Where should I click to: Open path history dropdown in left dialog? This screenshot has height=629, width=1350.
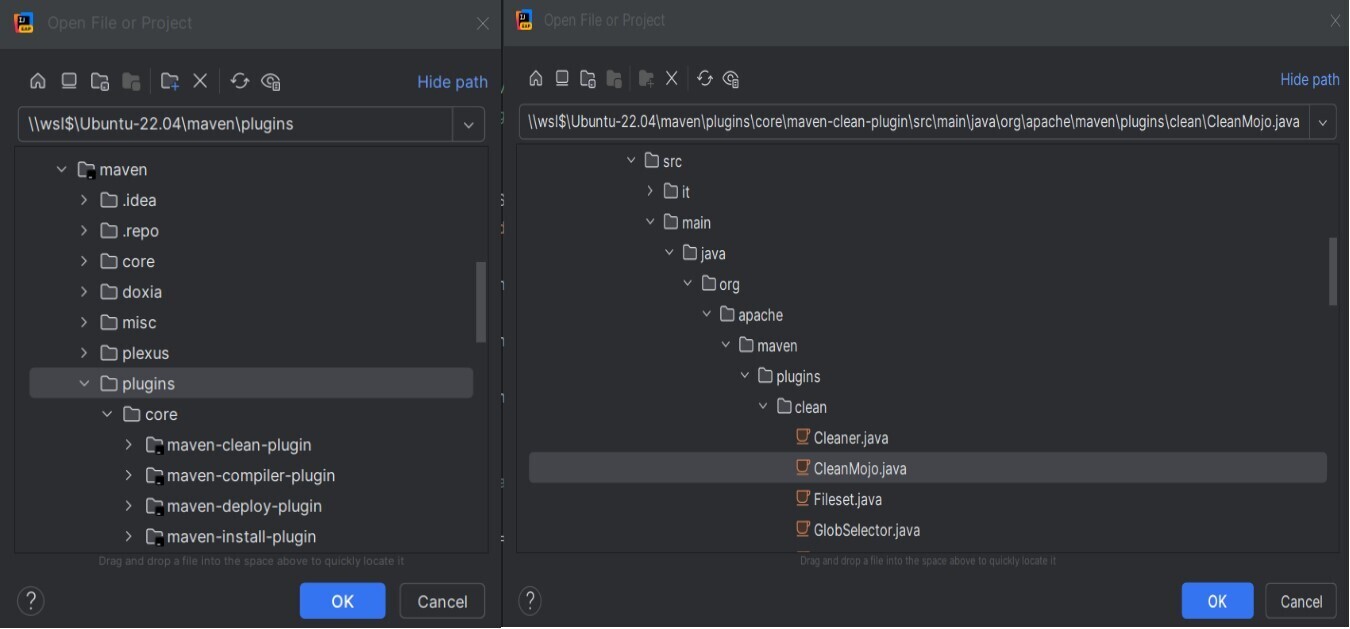tap(468, 124)
